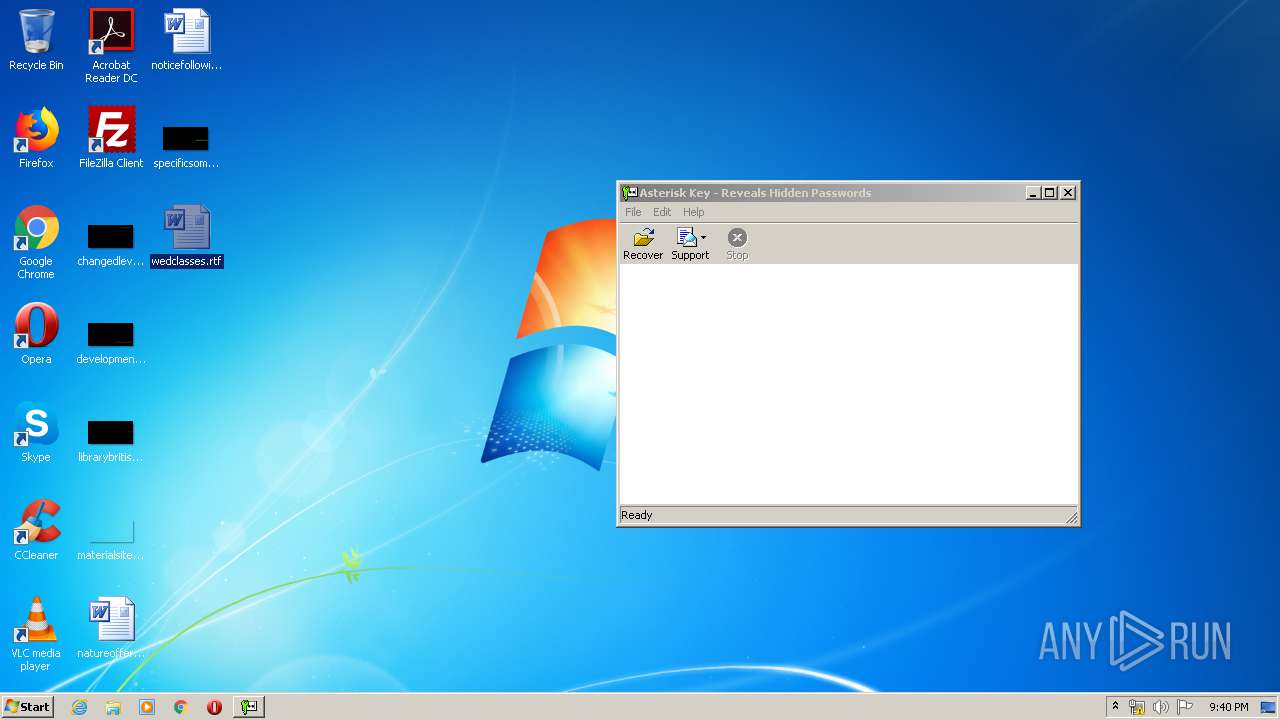Select the librarybritis desktop file
Image resolution: width=1280 pixels, height=720 pixels.
(111, 441)
